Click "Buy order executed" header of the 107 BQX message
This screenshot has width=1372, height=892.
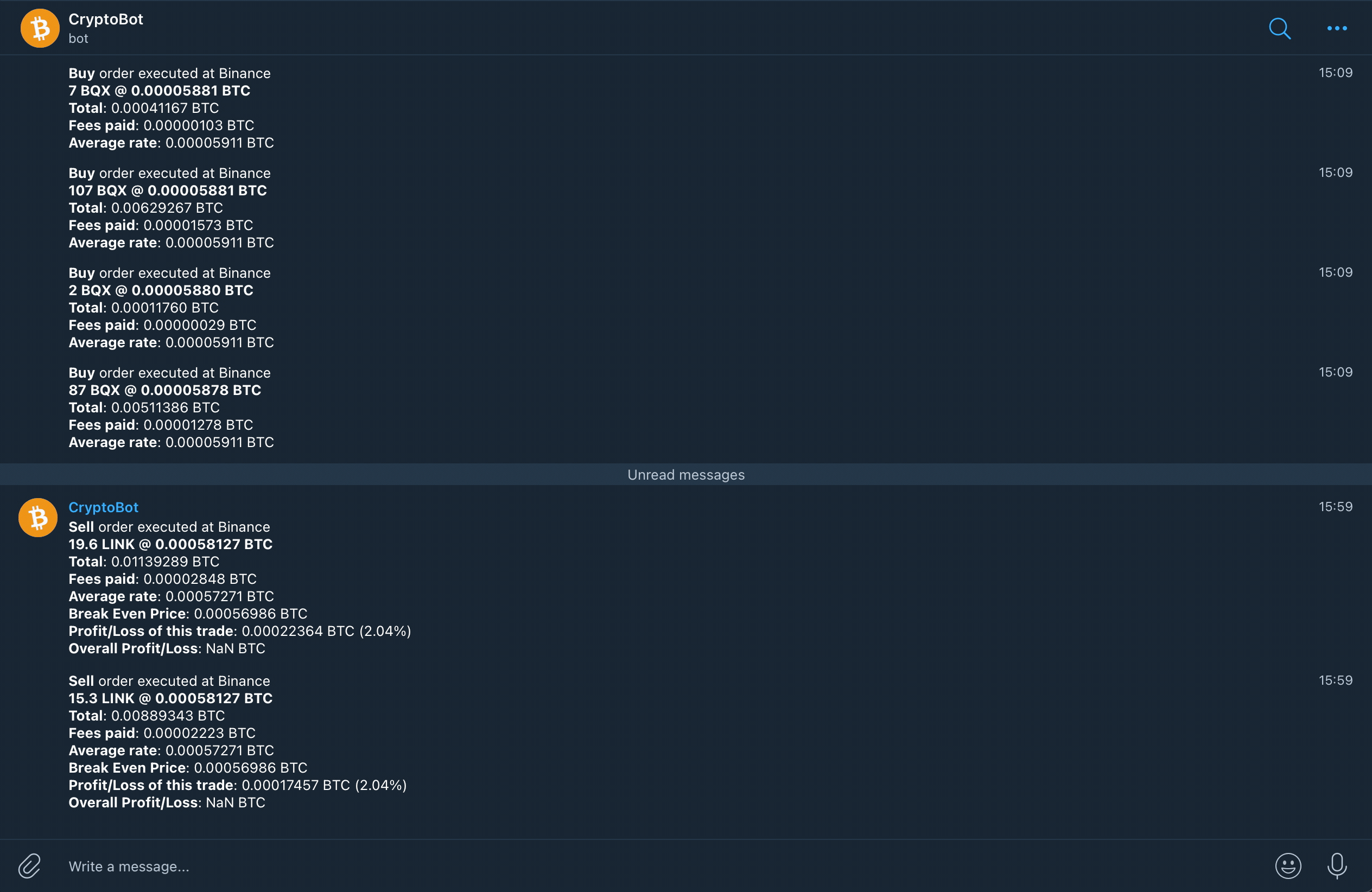pos(169,173)
